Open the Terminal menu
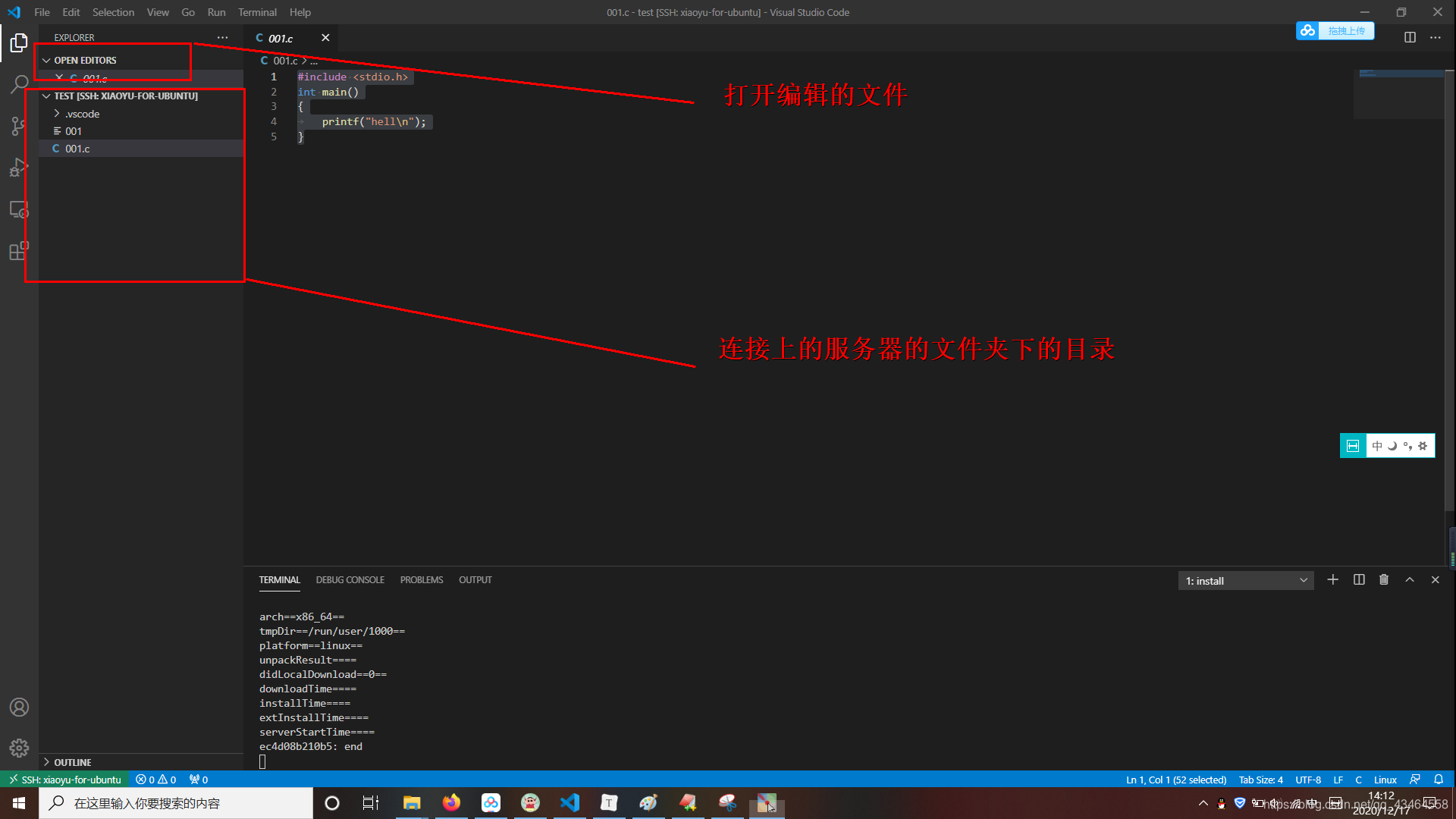Viewport: 1456px width, 819px height. pyautogui.click(x=257, y=12)
